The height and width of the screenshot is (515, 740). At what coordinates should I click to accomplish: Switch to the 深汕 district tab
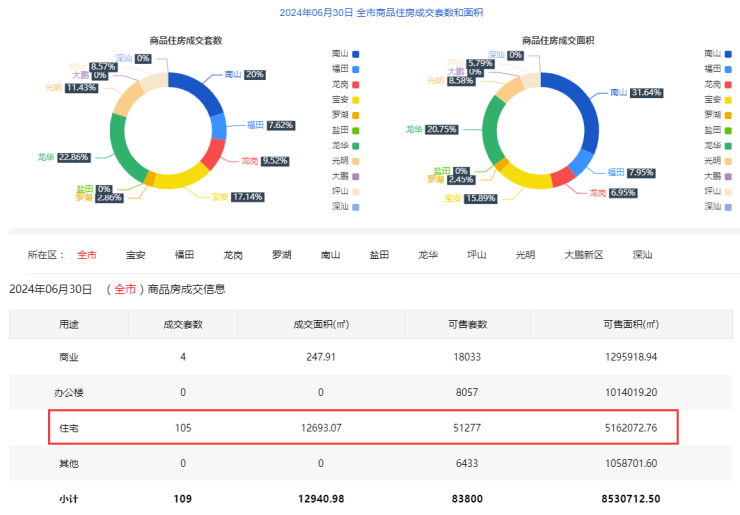(x=642, y=255)
